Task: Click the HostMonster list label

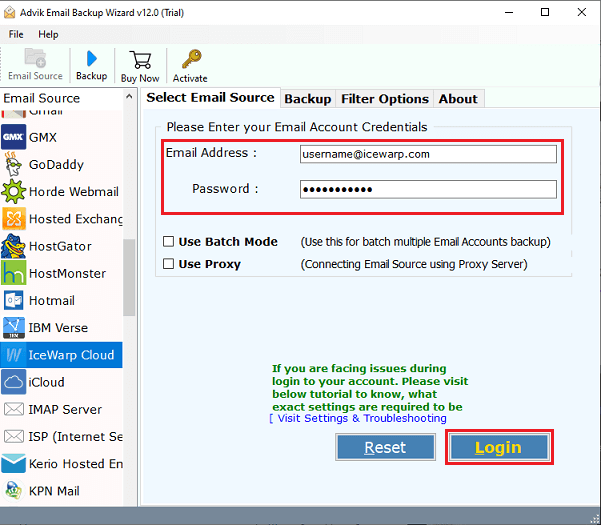Action: [67, 273]
